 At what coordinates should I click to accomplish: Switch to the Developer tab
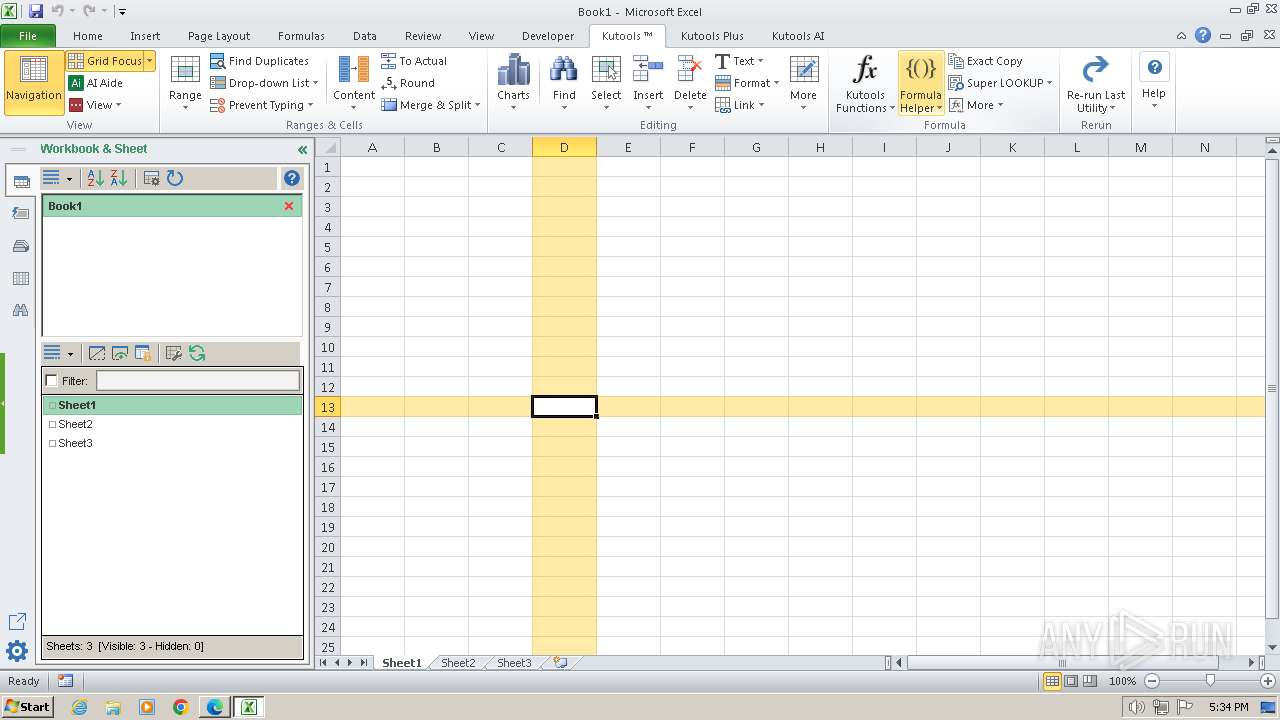pyautogui.click(x=548, y=36)
